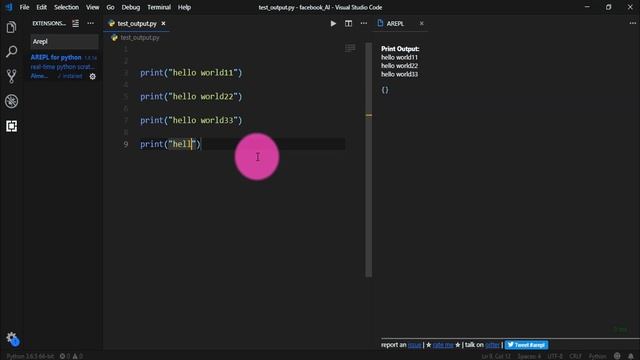Click line number 9 in gutter
The image size is (640, 360).
(126, 144)
